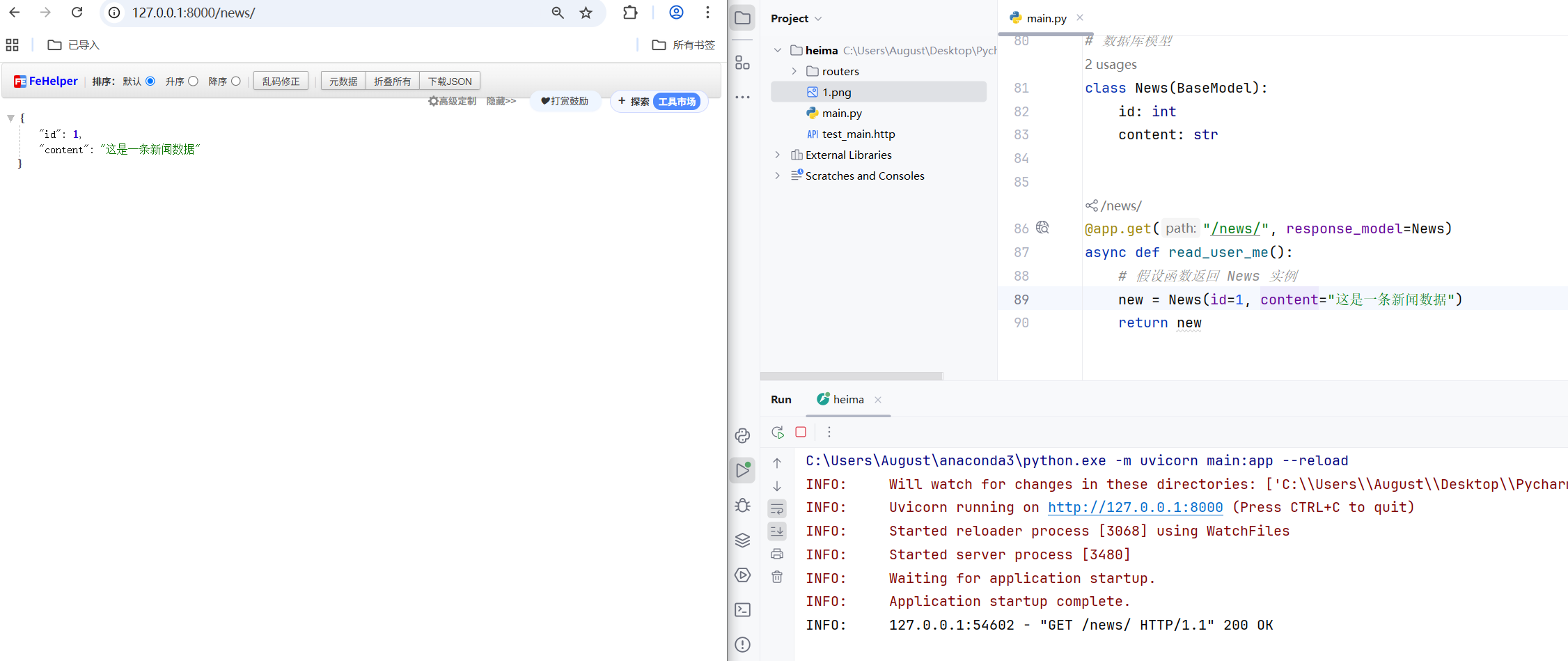Select the 降序 sort radio button

(236, 81)
